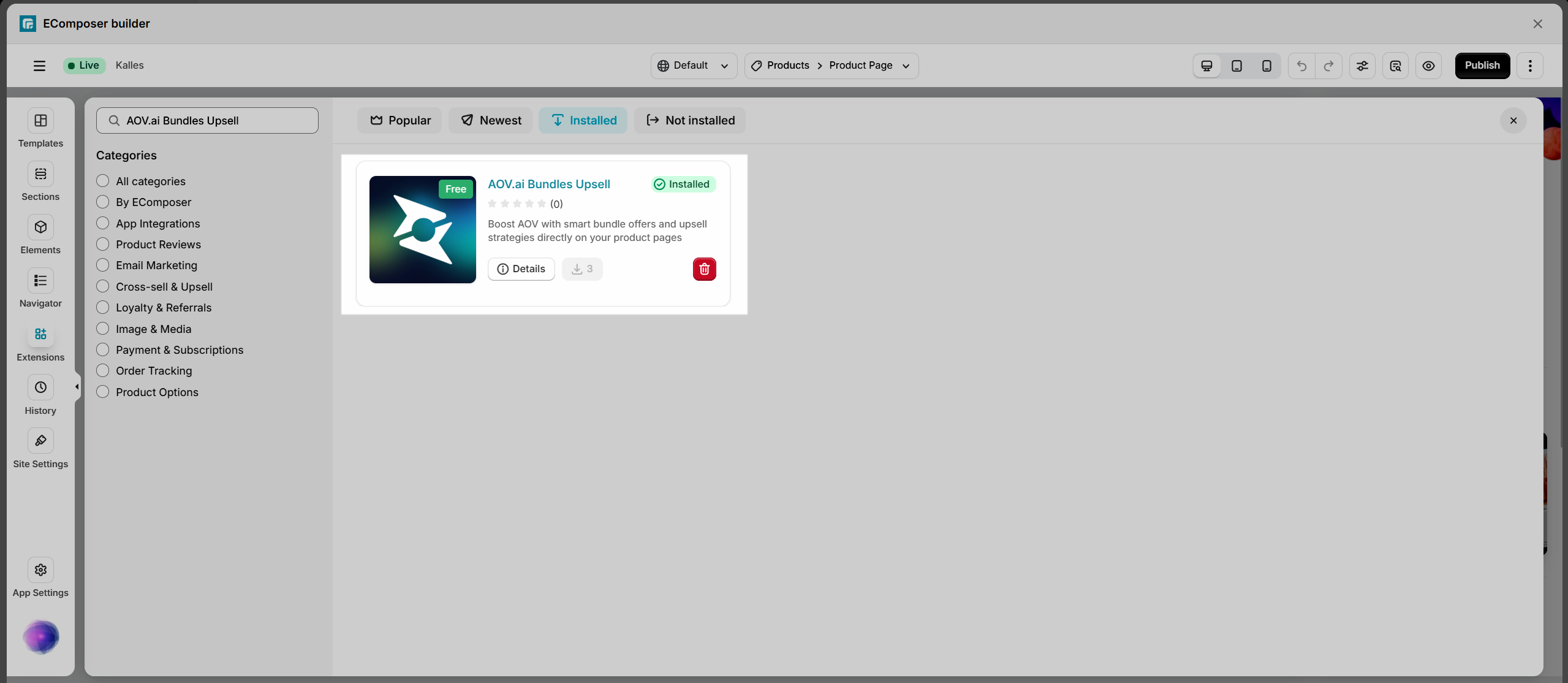Collapse the left sidebar arrow

77,386
